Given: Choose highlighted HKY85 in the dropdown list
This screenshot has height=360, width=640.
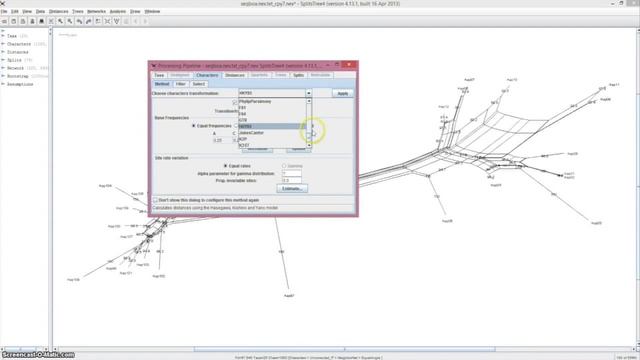Looking at the screenshot, I should (x=272, y=127).
